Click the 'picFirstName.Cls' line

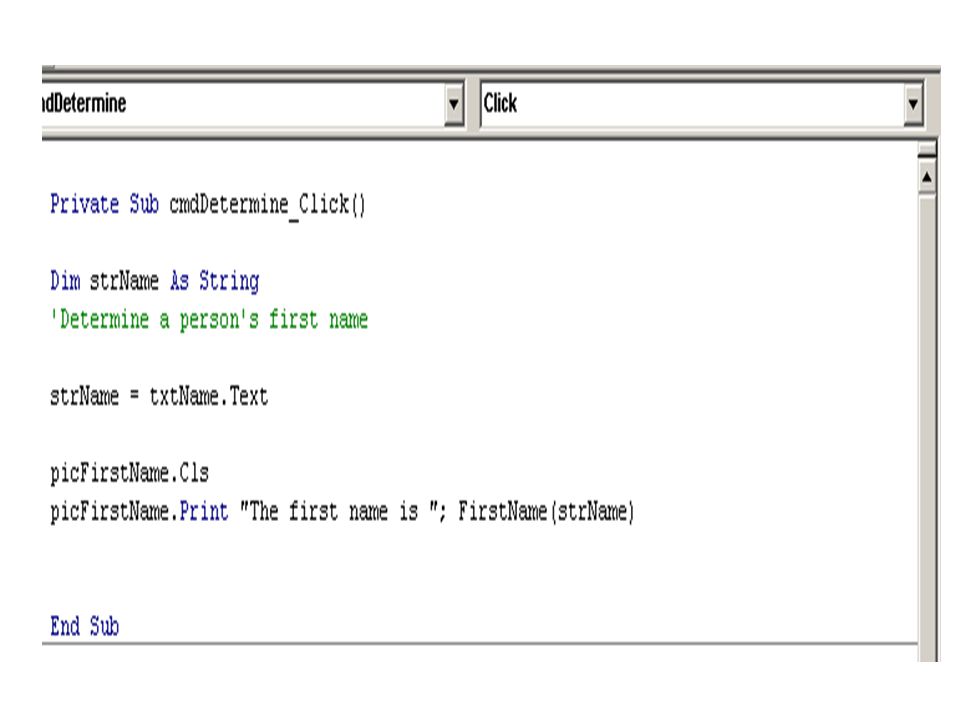tap(129, 473)
